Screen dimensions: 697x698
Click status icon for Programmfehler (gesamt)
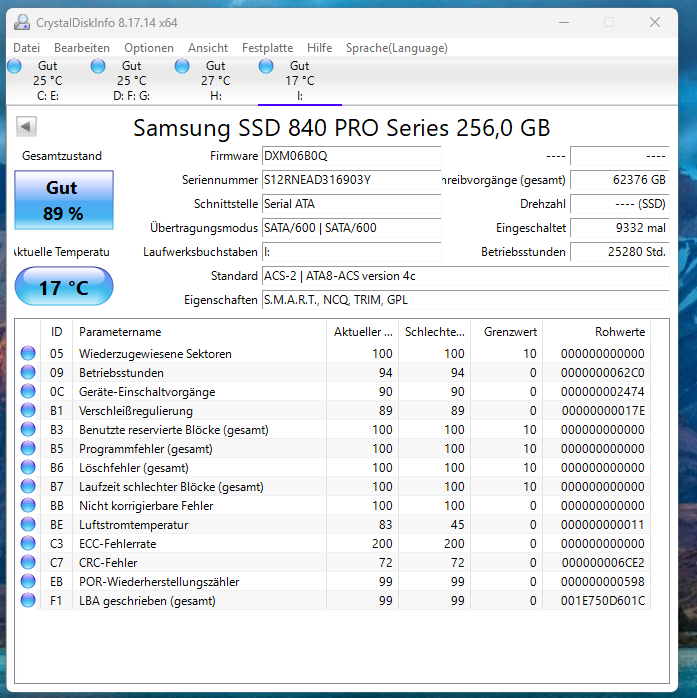28,448
